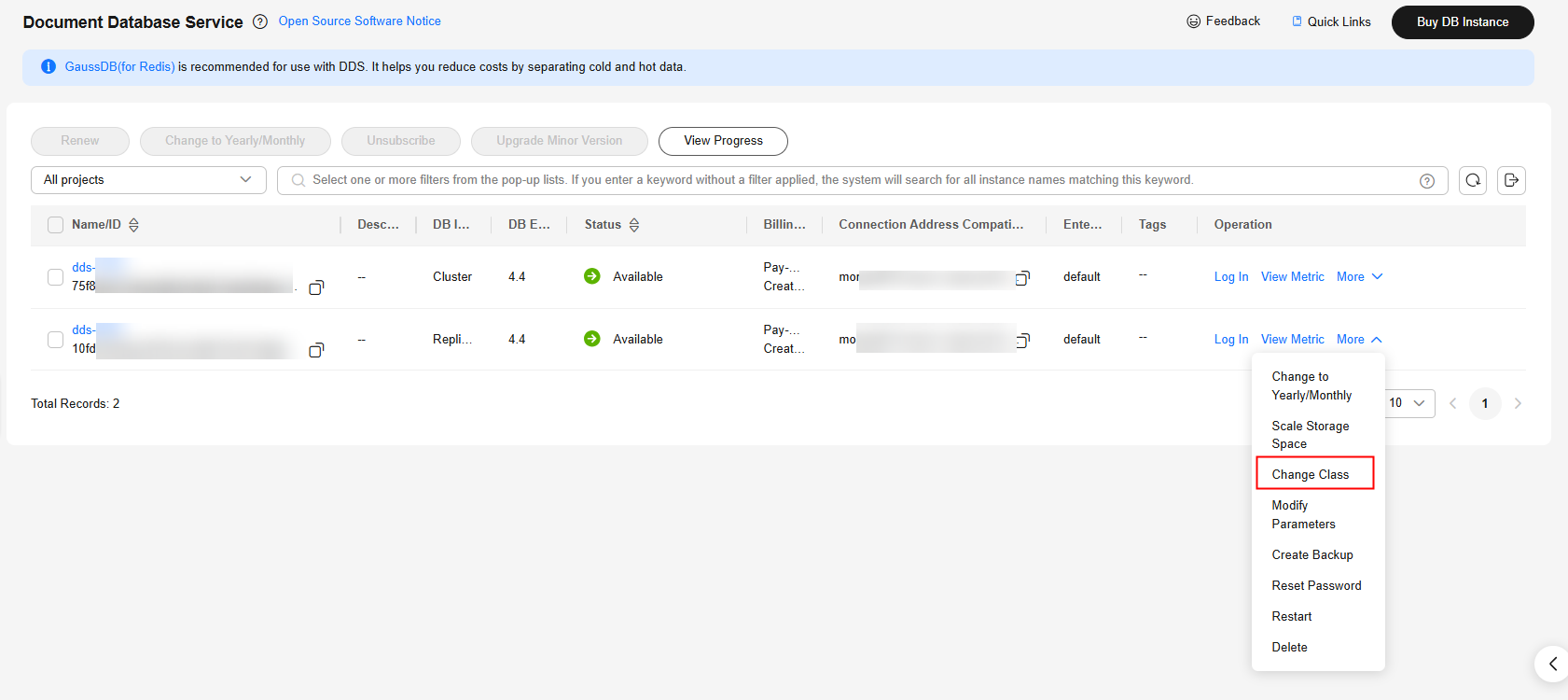Select the replica set instance row checkbox

55,340
